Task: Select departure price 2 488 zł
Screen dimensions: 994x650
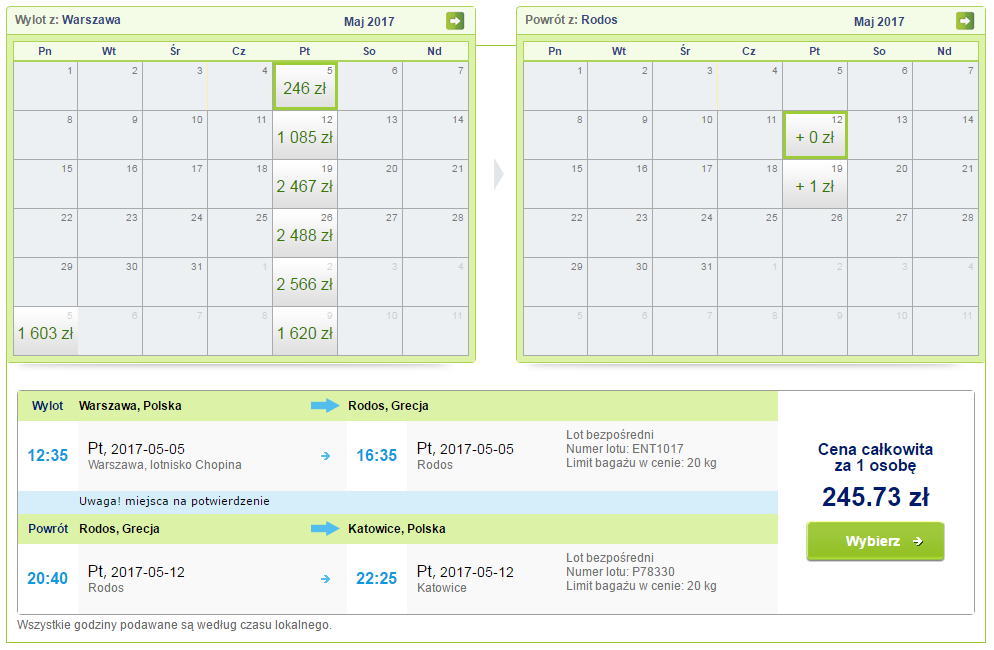Action: (x=305, y=233)
